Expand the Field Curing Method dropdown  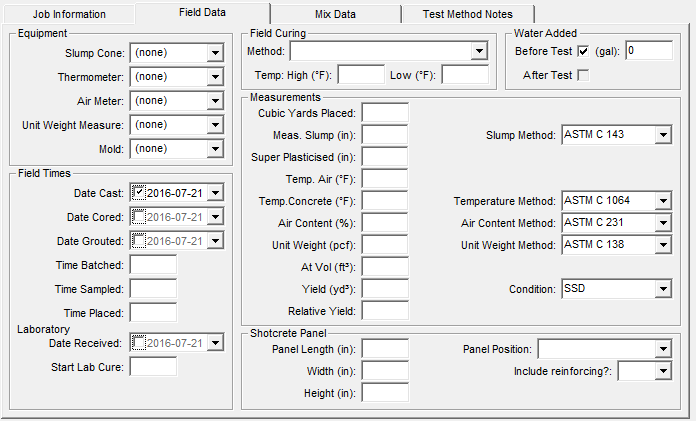(479, 51)
